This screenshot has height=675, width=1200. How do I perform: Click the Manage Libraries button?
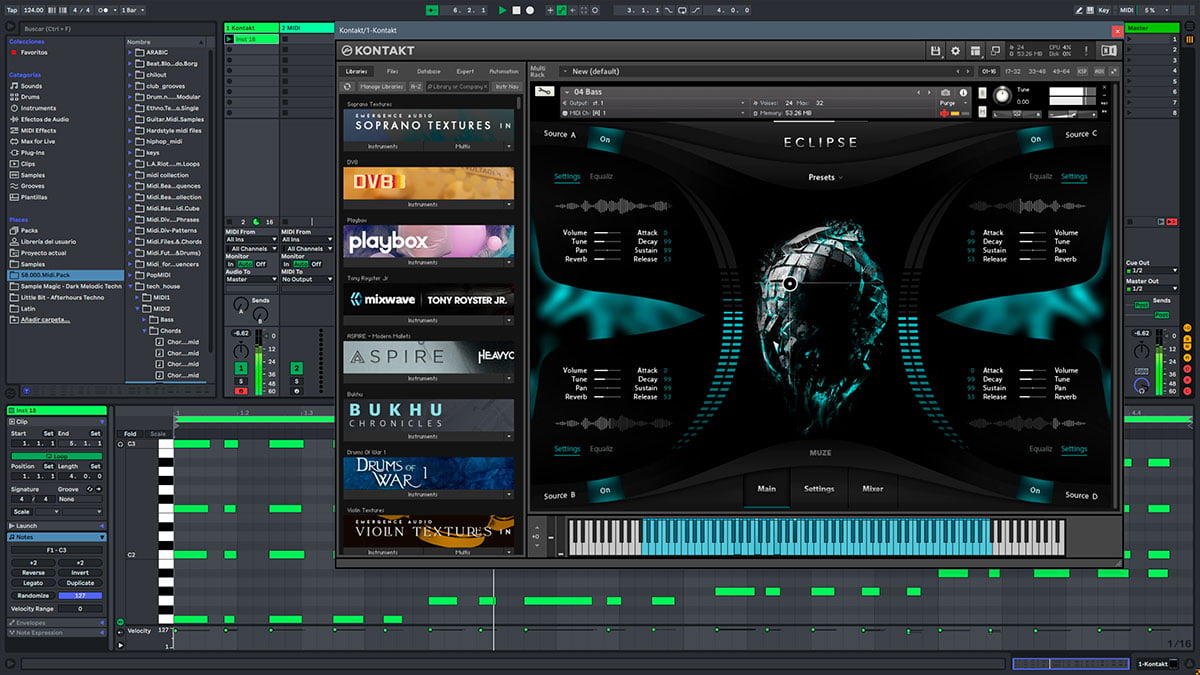tap(380, 87)
